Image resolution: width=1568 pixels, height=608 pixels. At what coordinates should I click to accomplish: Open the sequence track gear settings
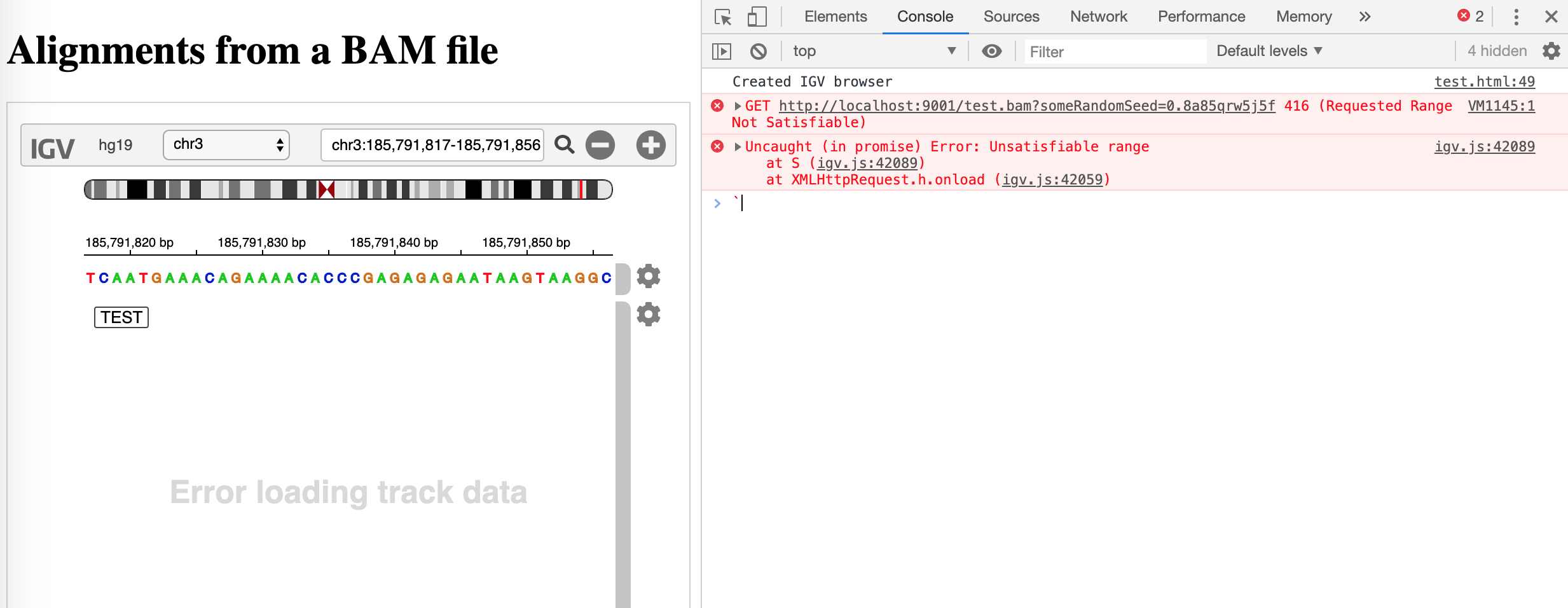pos(649,276)
